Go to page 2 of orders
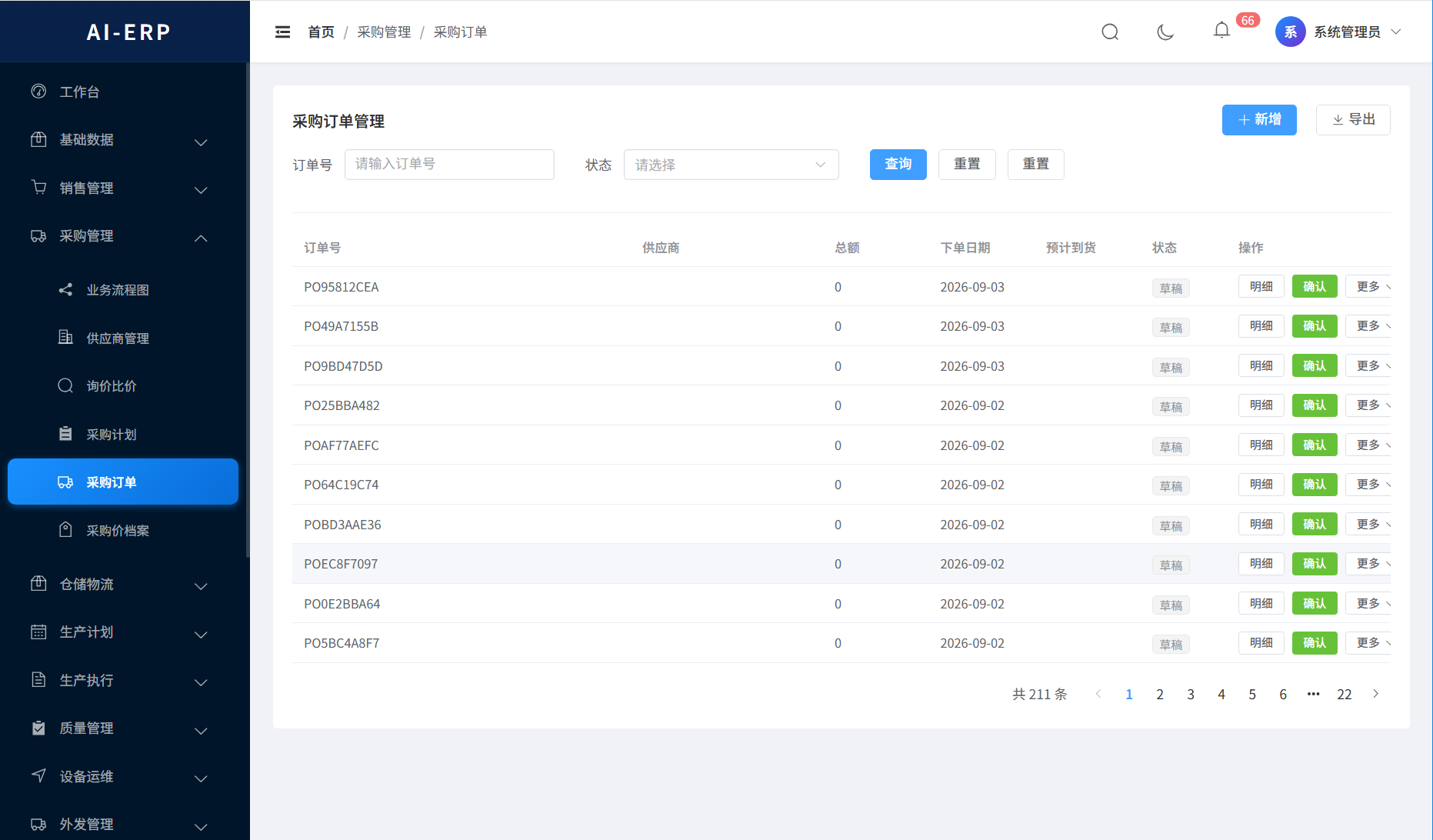1433x840 pixels. [x=1160, y=694]
